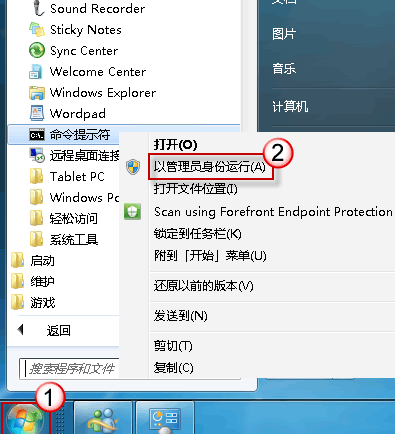Choose 还原以前的版本(V)

pyautogui.click(x=204, y=286)
